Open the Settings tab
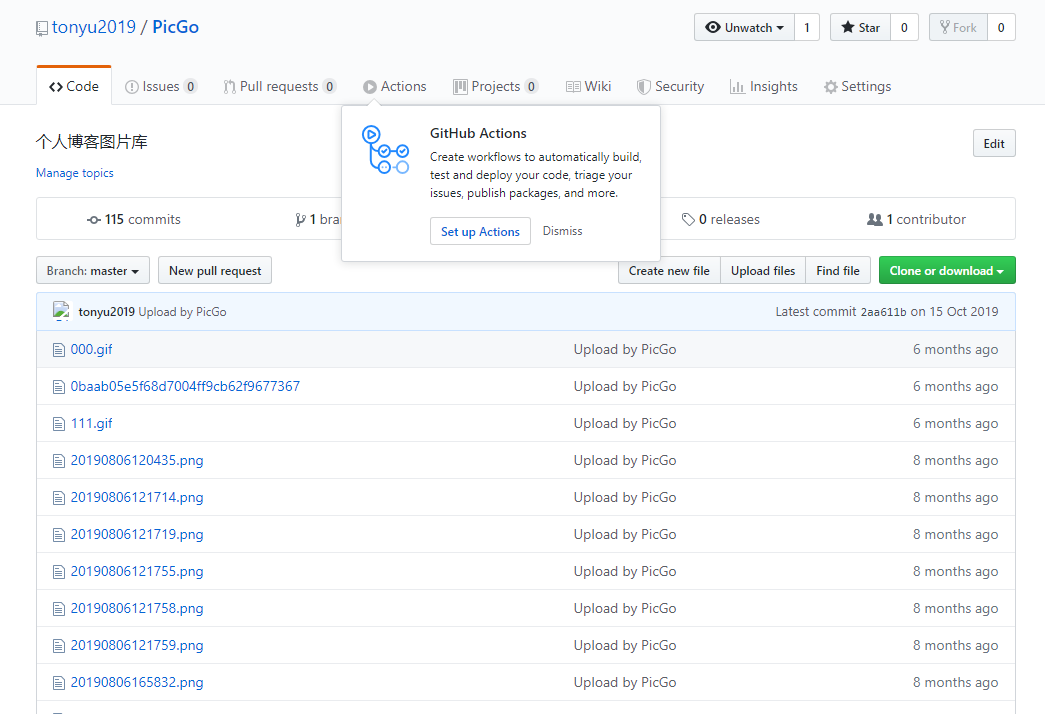The image size is (1045, 714). [x=857, y=87]
